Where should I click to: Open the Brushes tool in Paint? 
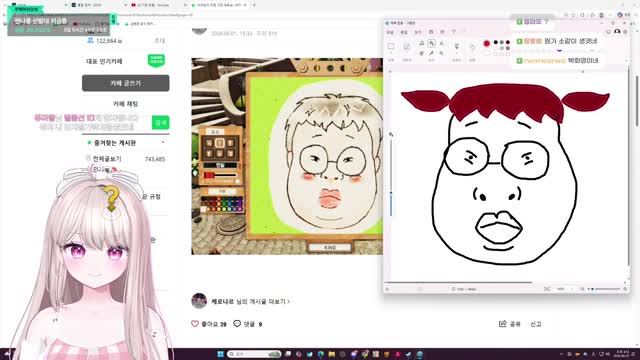[x=457, y=46]
